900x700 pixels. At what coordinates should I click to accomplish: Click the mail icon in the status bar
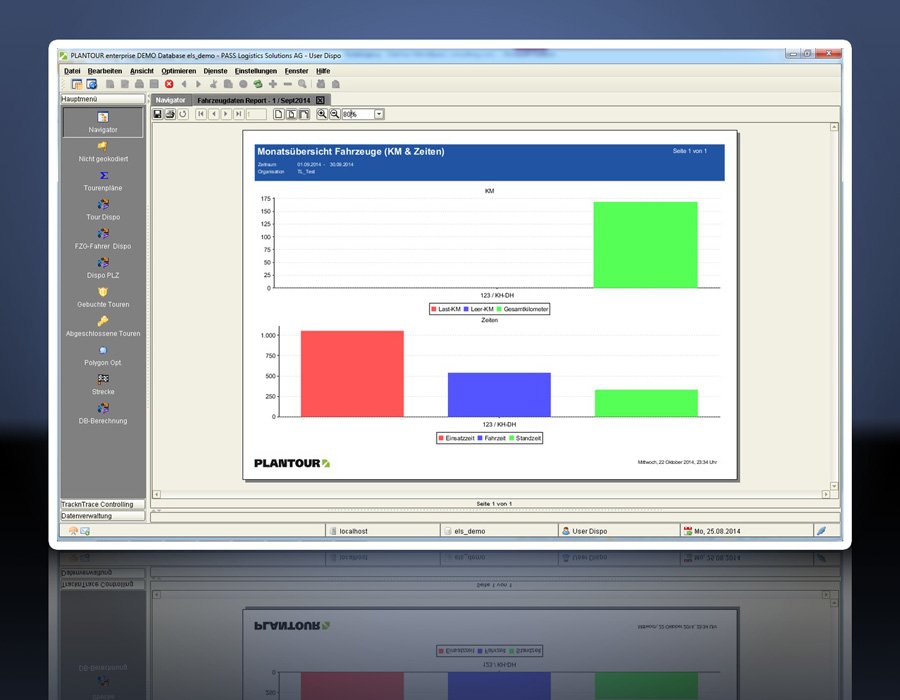[86, 531]
